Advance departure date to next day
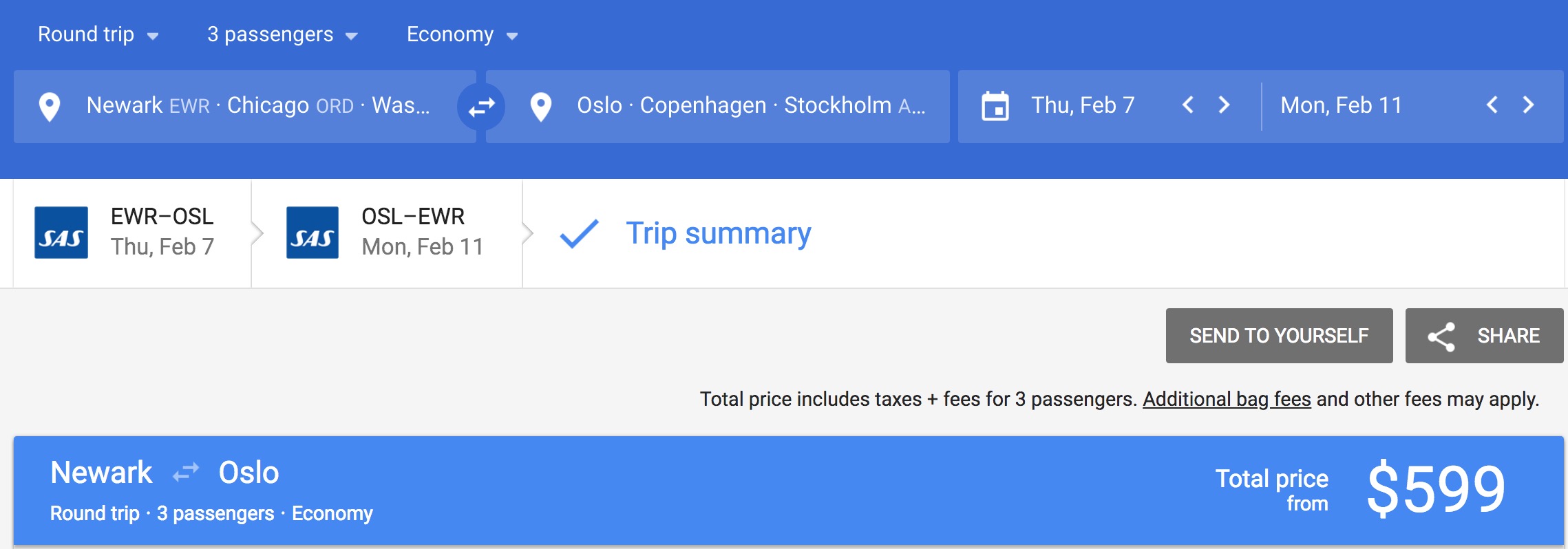Image resolution: width=1568 pixels, height=549 pixels. coord(1224,105)
